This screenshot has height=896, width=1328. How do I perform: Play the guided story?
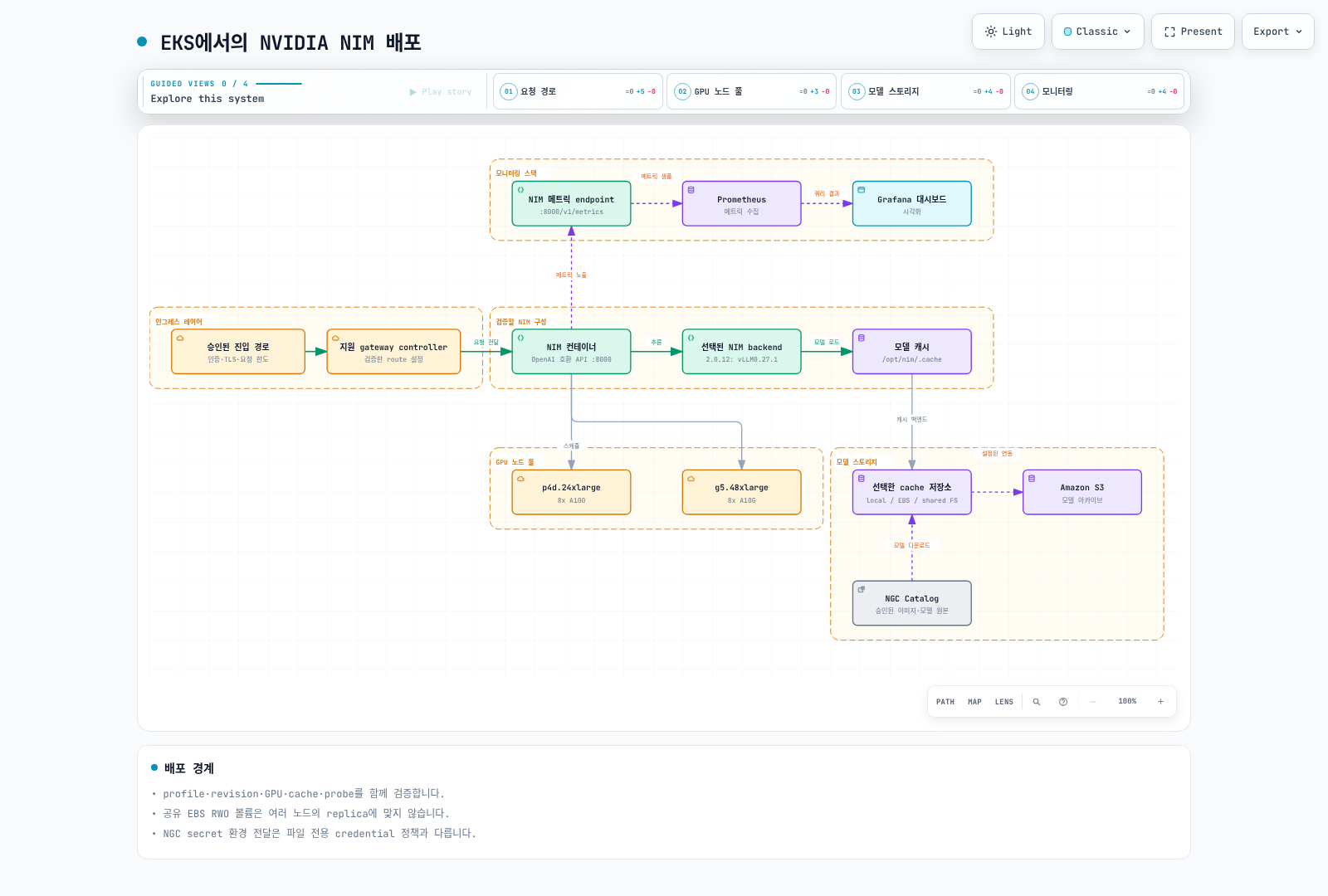click(x=441, y=92)
